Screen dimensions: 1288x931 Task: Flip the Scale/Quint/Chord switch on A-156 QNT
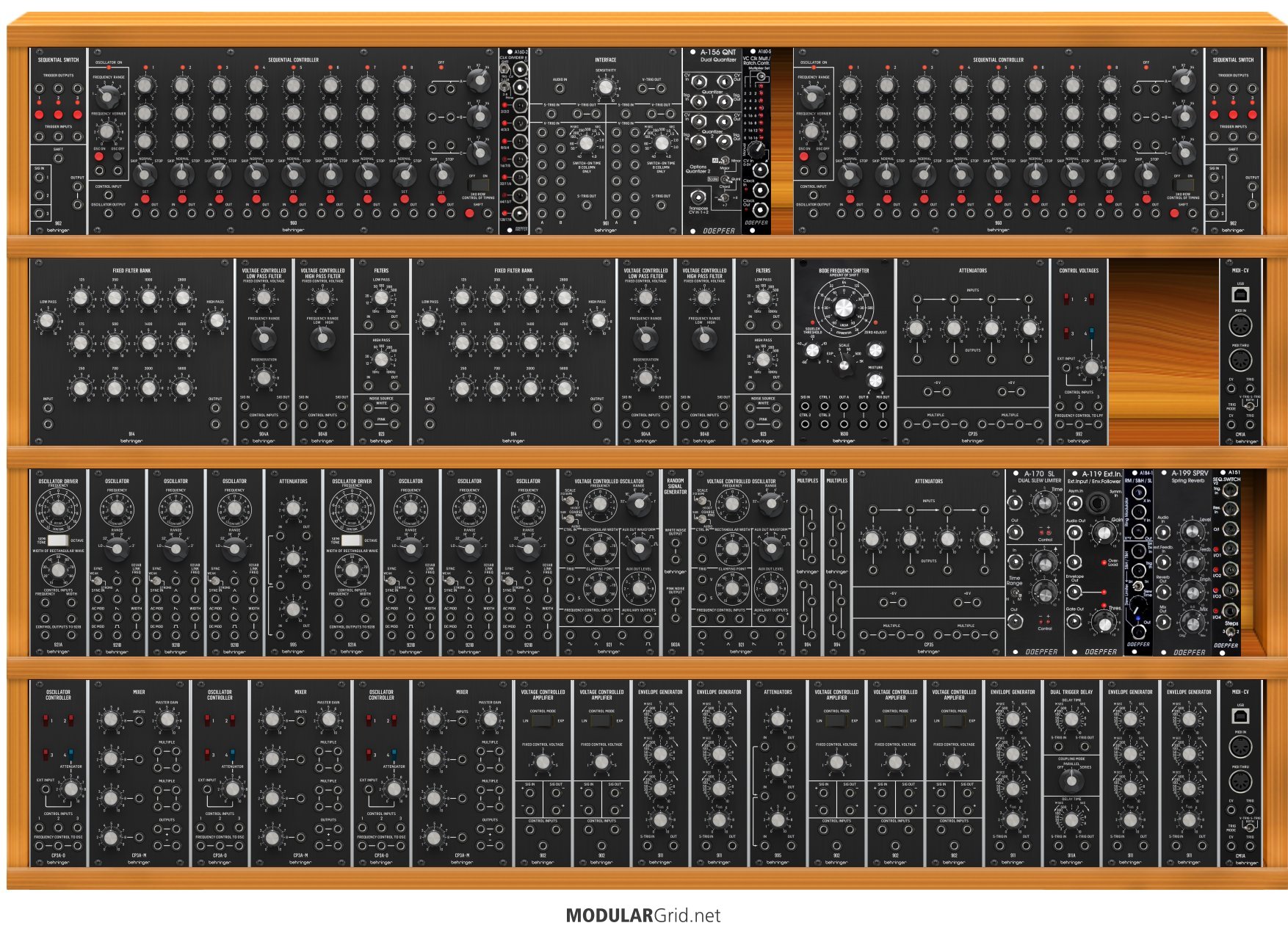click(725, 179)
